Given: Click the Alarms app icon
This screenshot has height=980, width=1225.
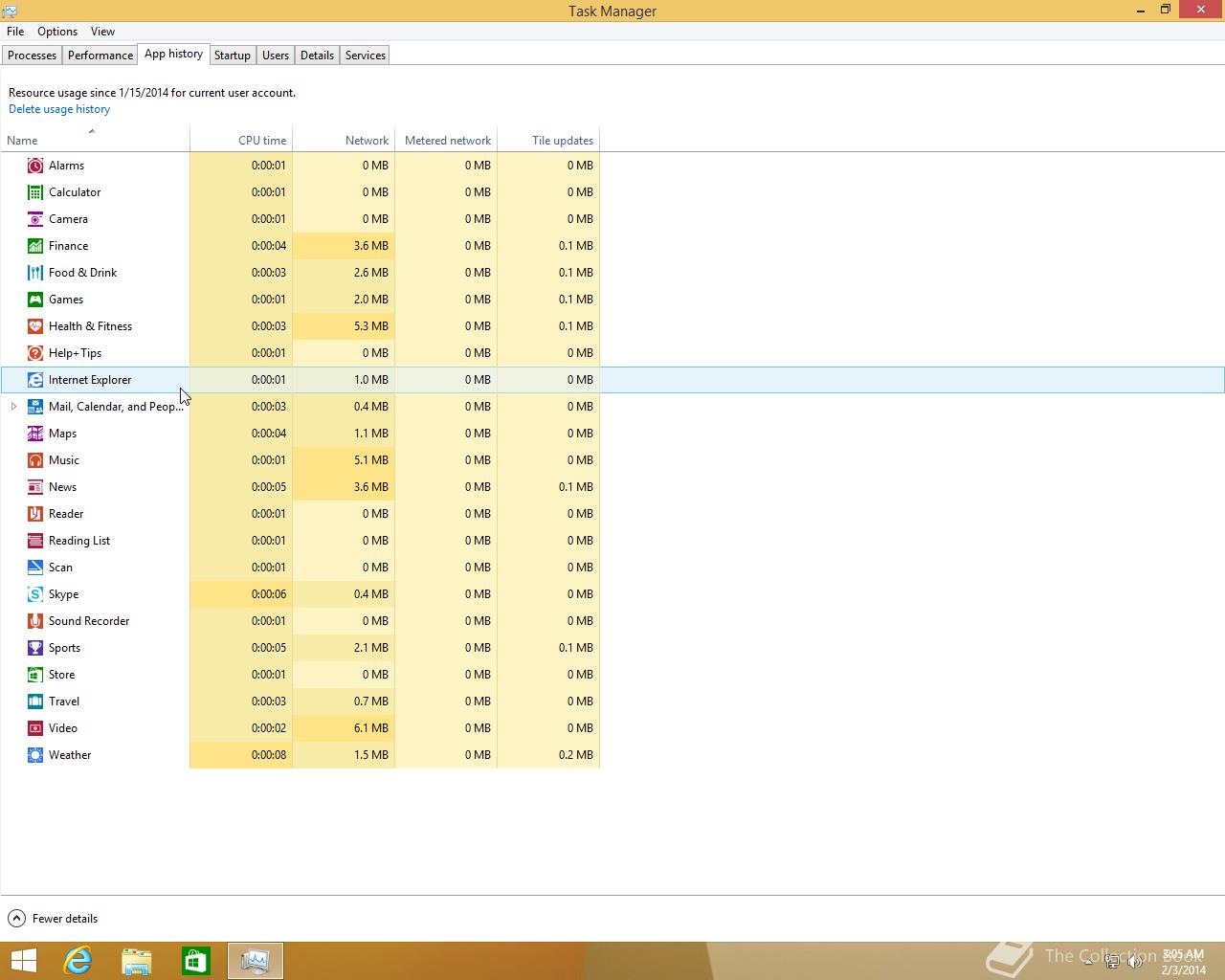Looking at the screenshot, I should point(35,166).
